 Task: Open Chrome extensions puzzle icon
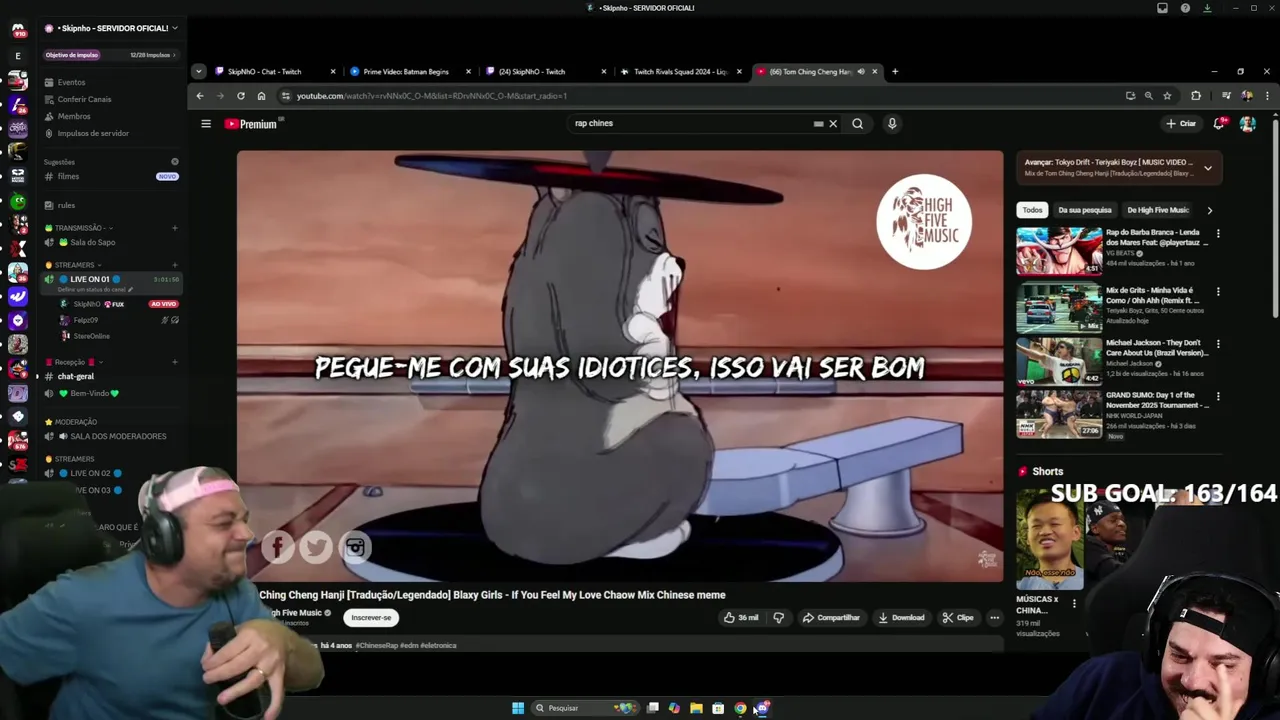click(x=1196, y=96)
